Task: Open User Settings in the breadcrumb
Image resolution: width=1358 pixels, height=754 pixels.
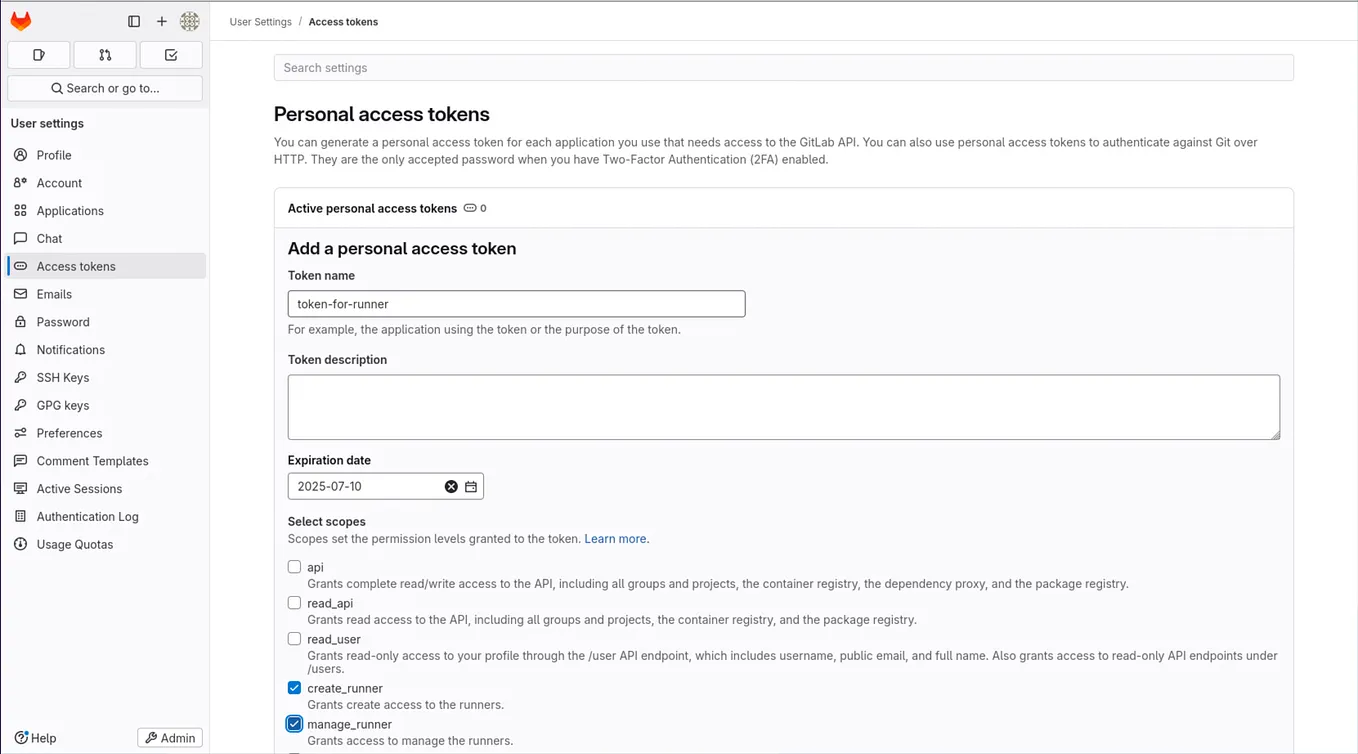Action: coord(260,21)
